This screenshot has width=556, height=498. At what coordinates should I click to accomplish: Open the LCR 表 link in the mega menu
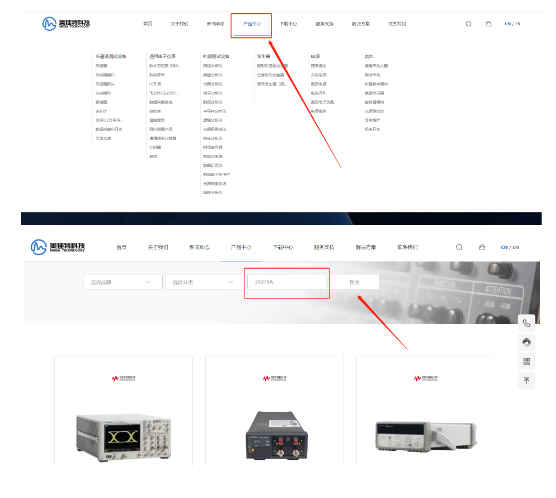(x=155, y=84)
